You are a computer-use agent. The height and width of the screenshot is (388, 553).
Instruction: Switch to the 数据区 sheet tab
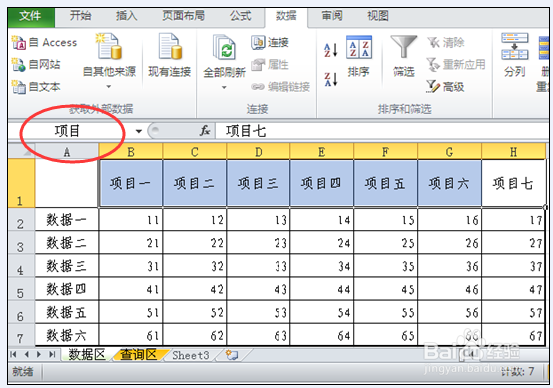point(87,354)
